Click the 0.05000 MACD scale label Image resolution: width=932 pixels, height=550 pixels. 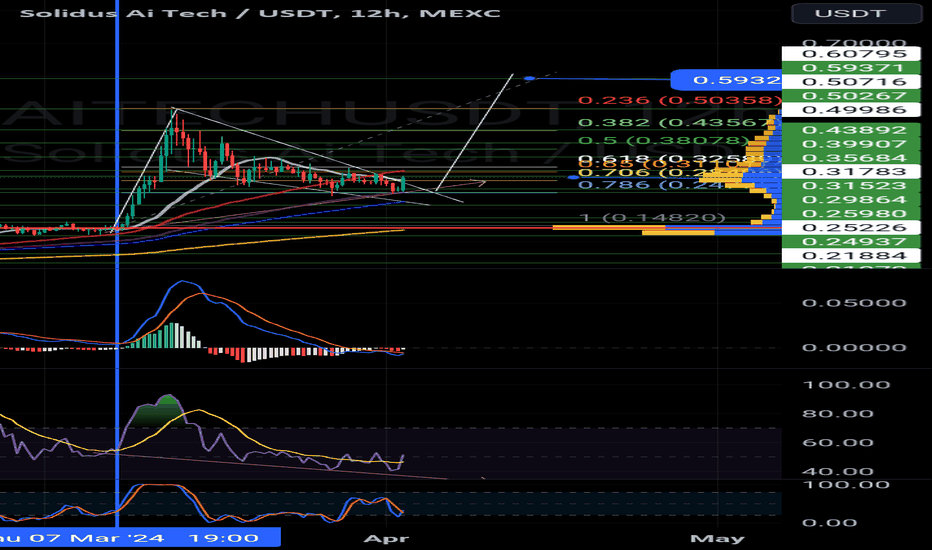coord(854,303)
